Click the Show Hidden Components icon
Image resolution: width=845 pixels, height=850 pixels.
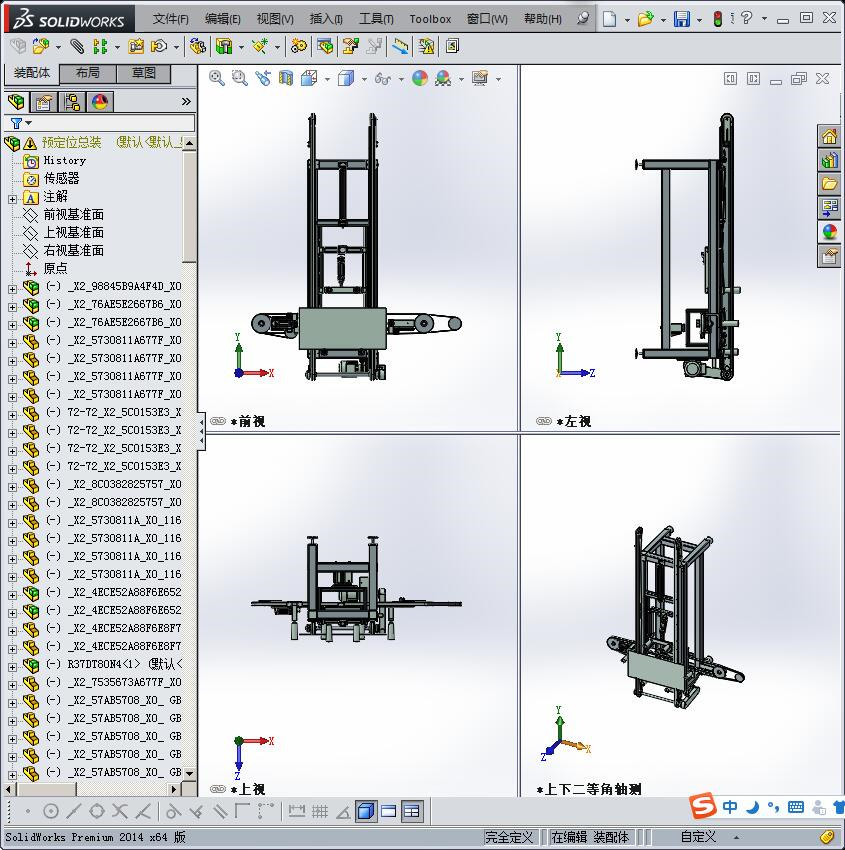(x=197, y=47)
